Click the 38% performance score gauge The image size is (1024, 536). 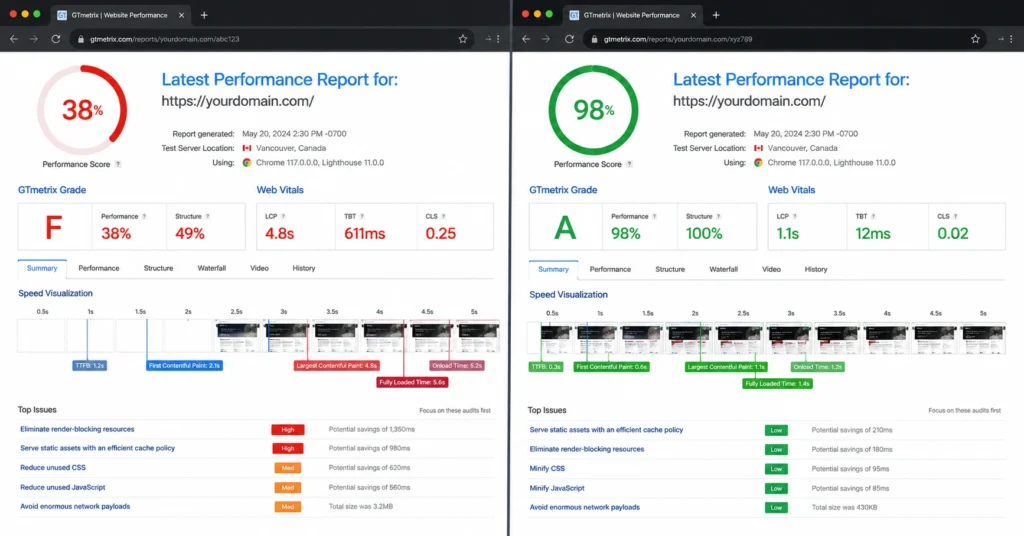point(82,110)
